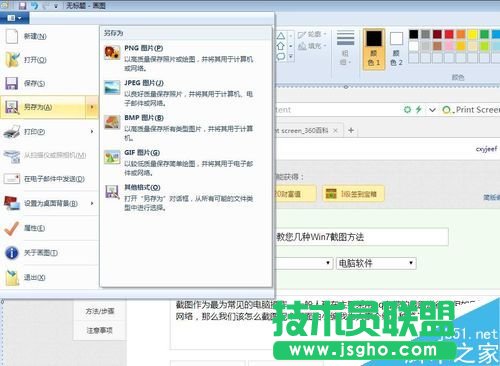500x366 pixels.
Task: Open the Paint application menu button
Action: pos(14,18)
